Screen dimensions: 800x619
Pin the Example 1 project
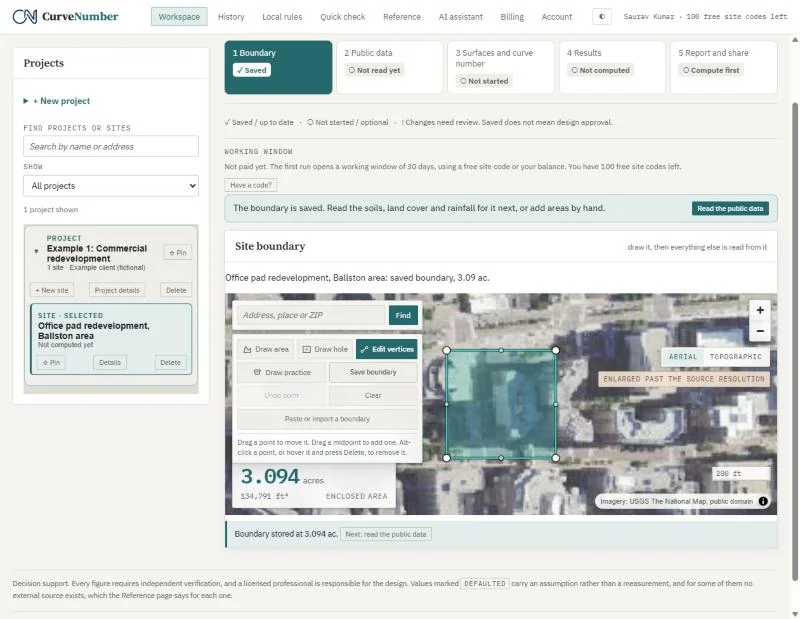point(178,253)
